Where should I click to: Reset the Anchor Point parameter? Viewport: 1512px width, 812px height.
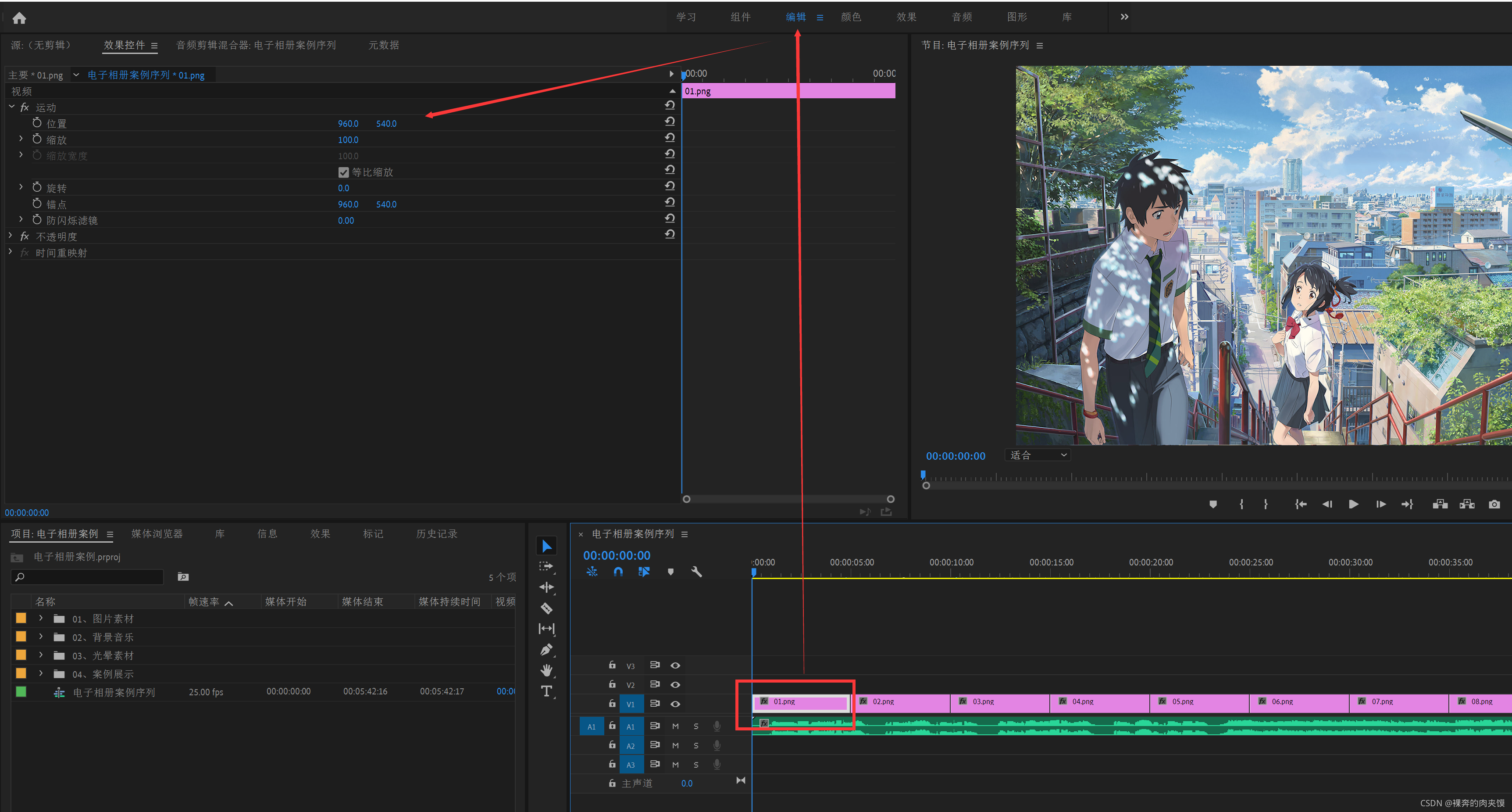(670, 202)
